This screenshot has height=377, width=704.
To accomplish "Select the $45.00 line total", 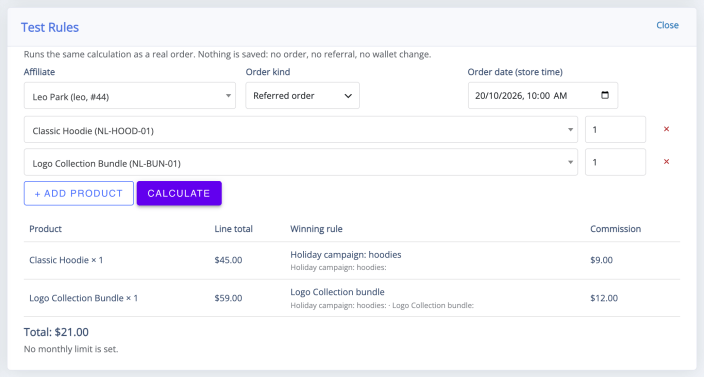I will (x=228, y=260).
